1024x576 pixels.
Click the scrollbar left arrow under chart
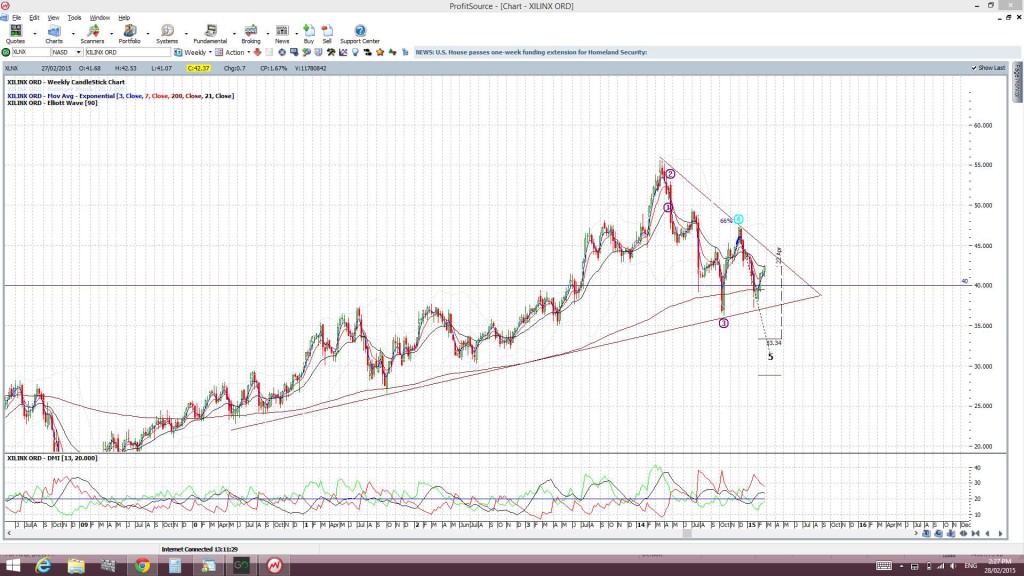pyautogui.click(x=9, y=534)
